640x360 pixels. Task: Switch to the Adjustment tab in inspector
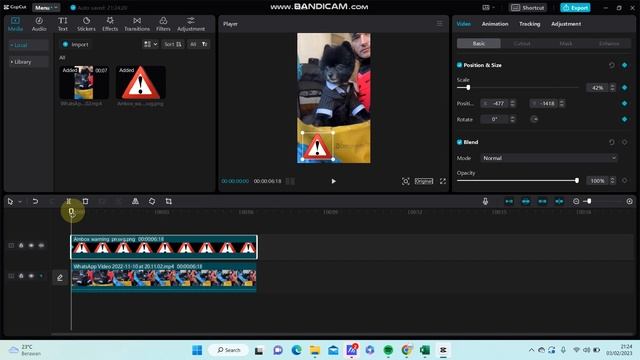coord(566,24)
